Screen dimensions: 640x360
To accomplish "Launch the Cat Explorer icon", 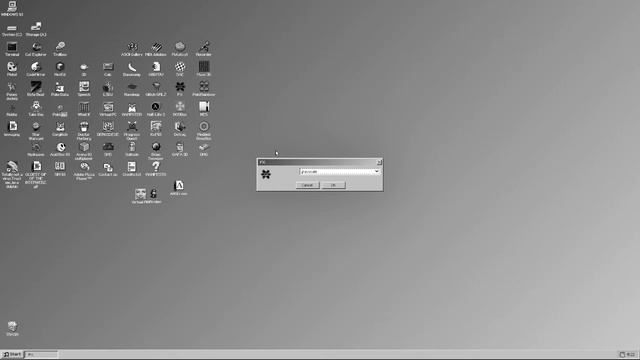I will coord(36,49).
